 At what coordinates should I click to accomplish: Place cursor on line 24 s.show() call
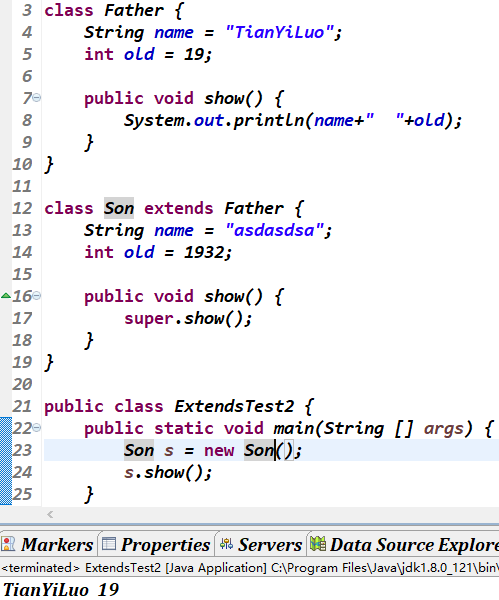[x=168, y=473]
